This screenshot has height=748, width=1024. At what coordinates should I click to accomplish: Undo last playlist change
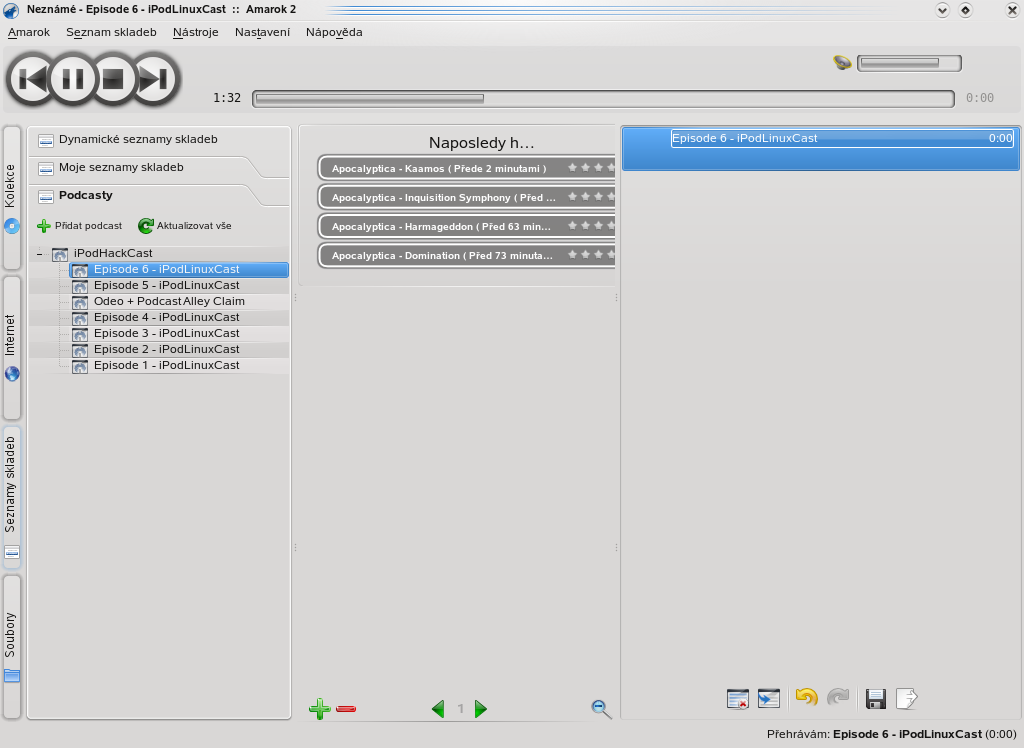[x=806, y=698]
